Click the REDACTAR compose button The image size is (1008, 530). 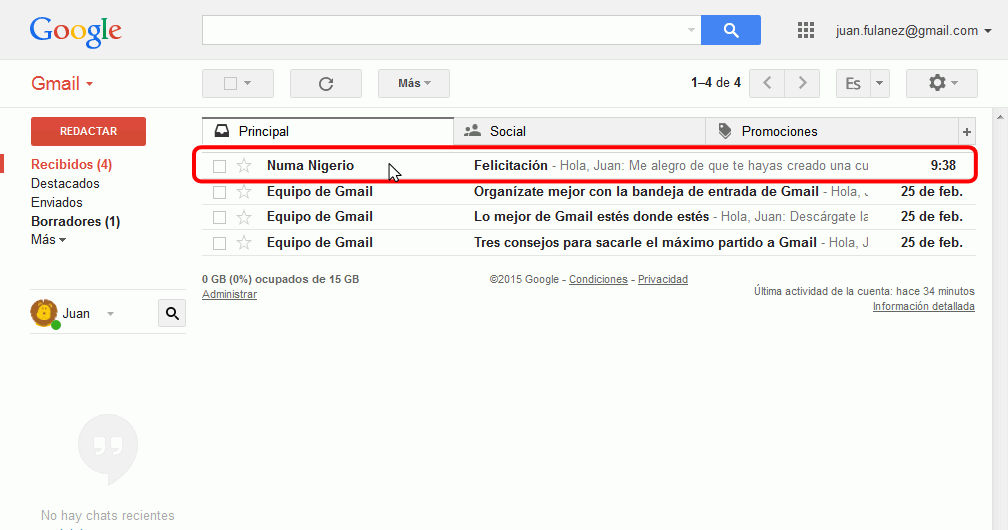point(88,131)
